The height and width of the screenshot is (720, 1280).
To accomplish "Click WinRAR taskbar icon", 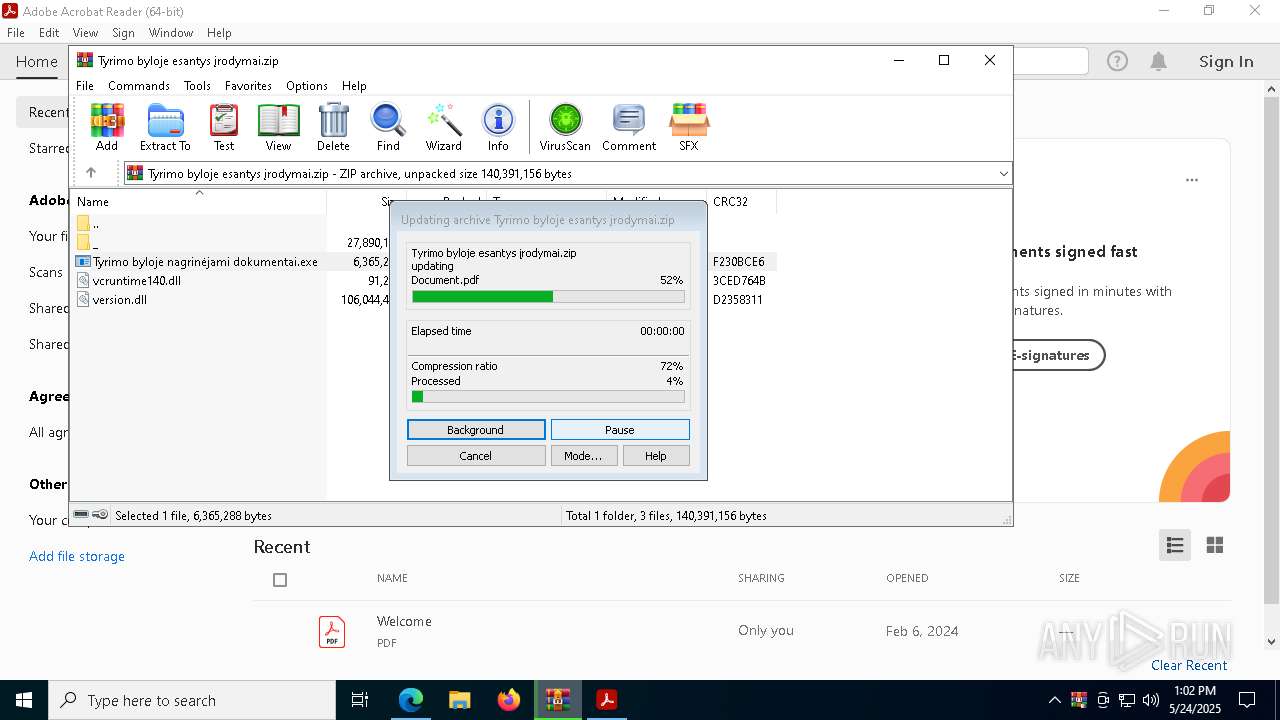I will pyautogui.click(x=557, y=700).
